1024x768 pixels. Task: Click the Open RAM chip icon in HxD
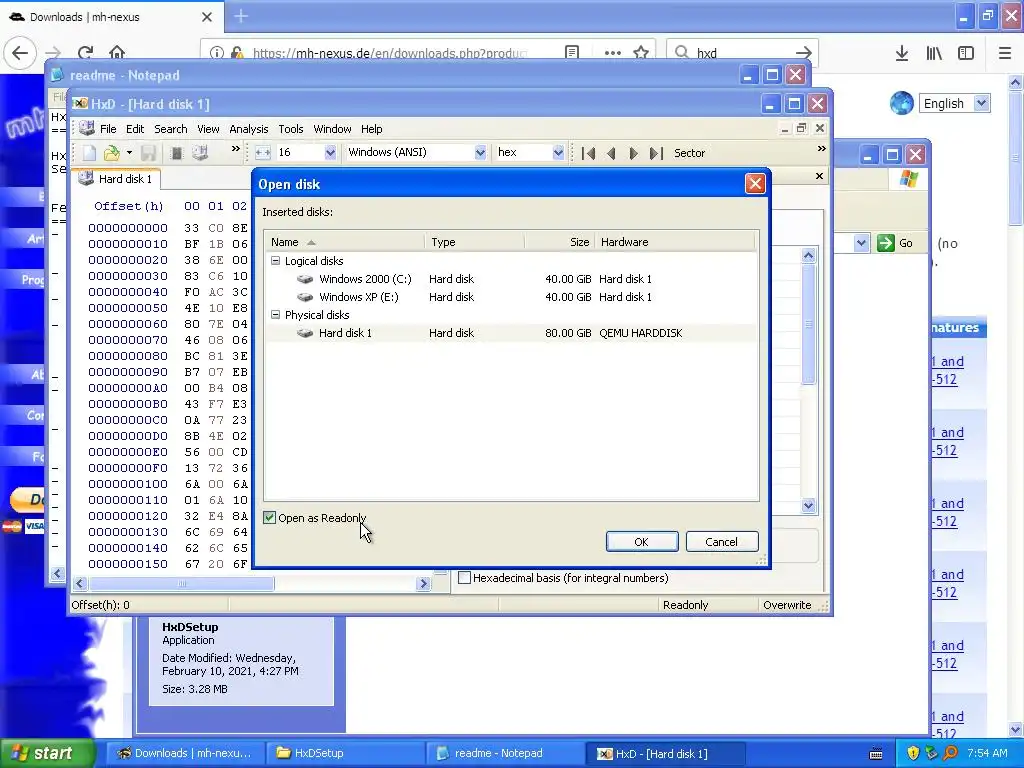pyautogui.click(x=176, y=153)
